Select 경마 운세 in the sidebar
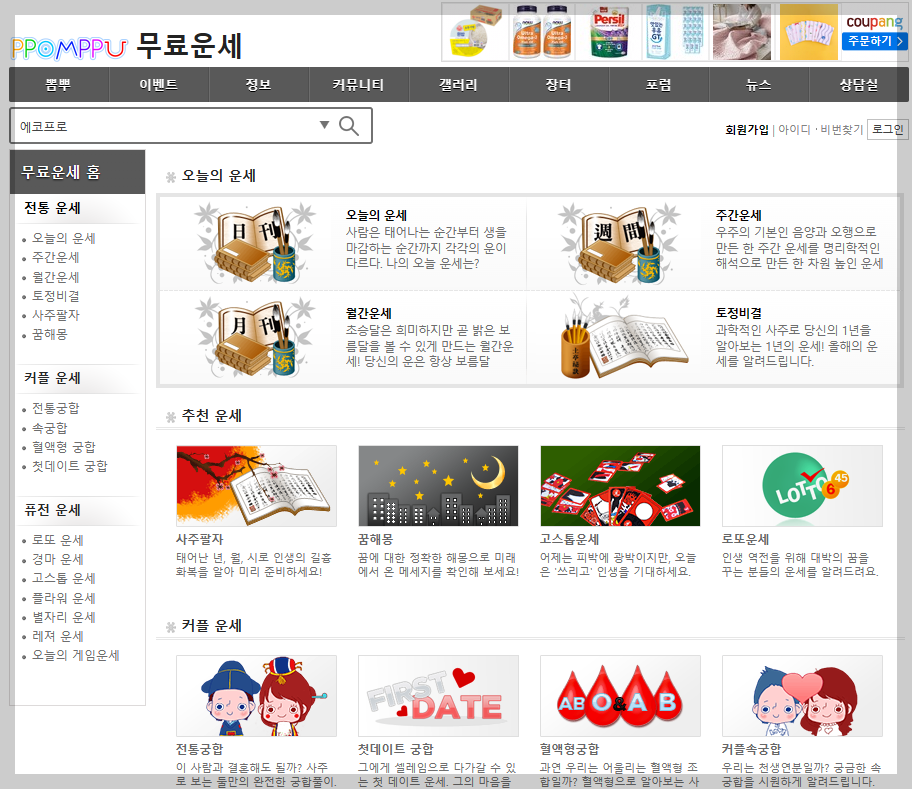Viewport: 912px width, 789px height. tap(58, 559)
